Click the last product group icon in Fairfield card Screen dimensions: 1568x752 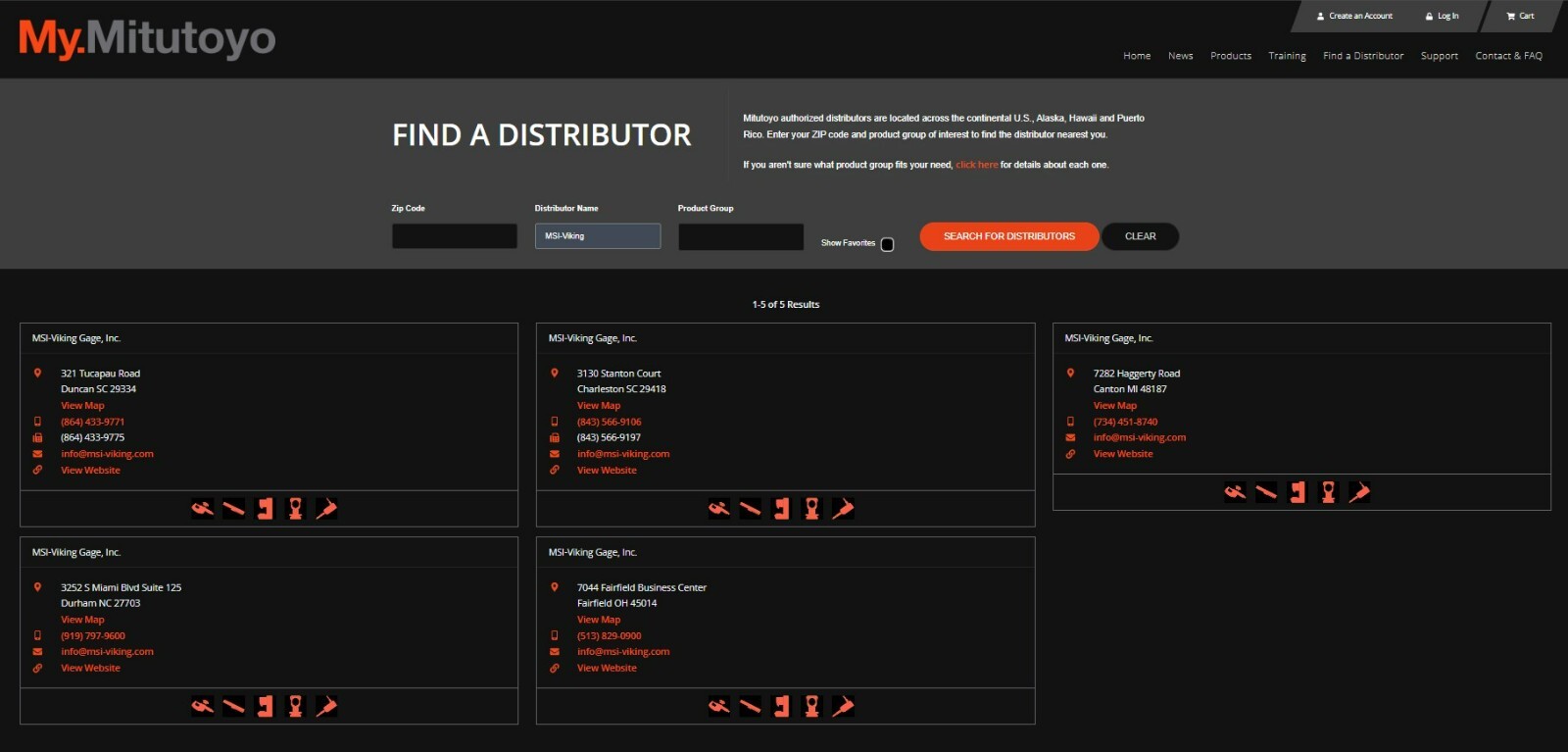[x=843, y=706]
